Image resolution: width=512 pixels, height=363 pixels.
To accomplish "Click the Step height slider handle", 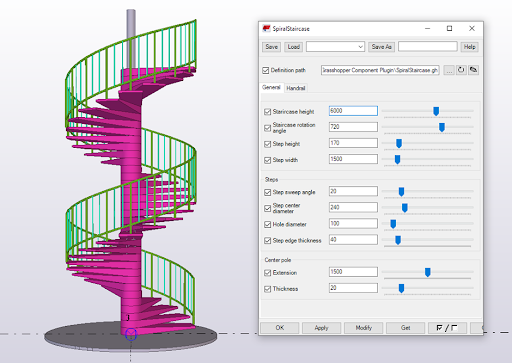I will tap(399, 143).
